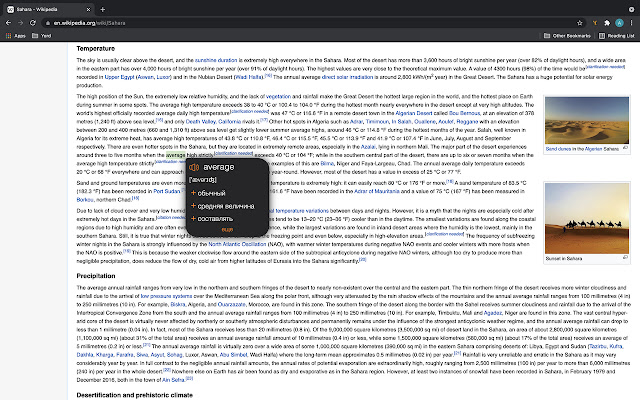Viewport: 640px width, 400px height.
Task: Open the 'Biskra' link
Action: pyautogui.click(x=178, y=304)
